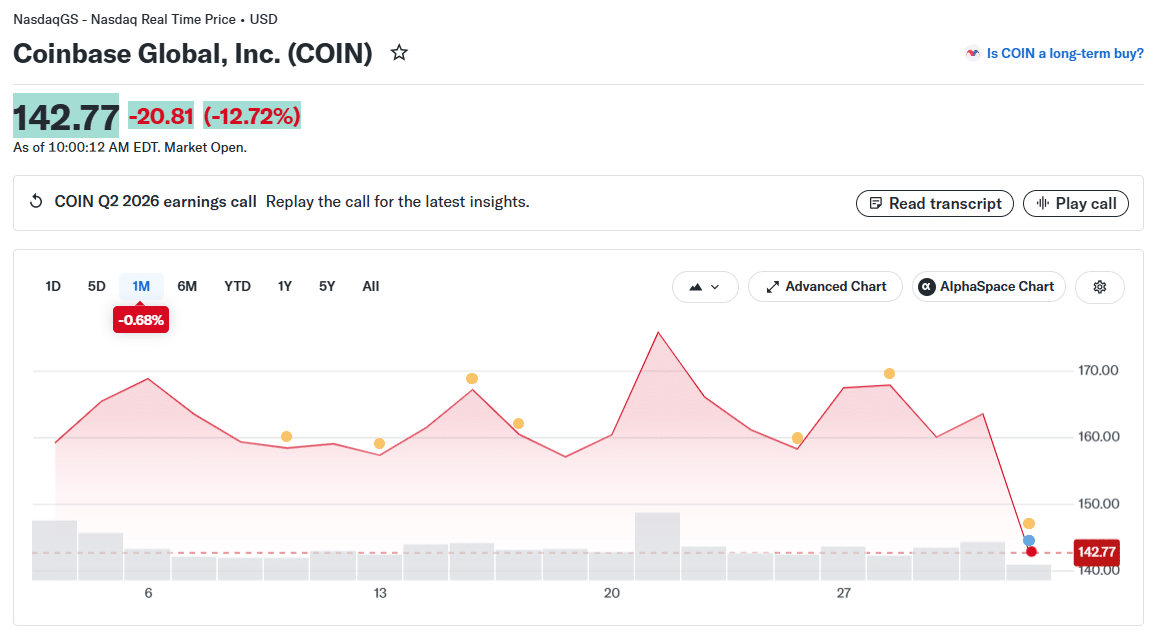This screenshot has width=1155, height=630.
Task: Open the chart type dropdown
Action: coord(705,287)
